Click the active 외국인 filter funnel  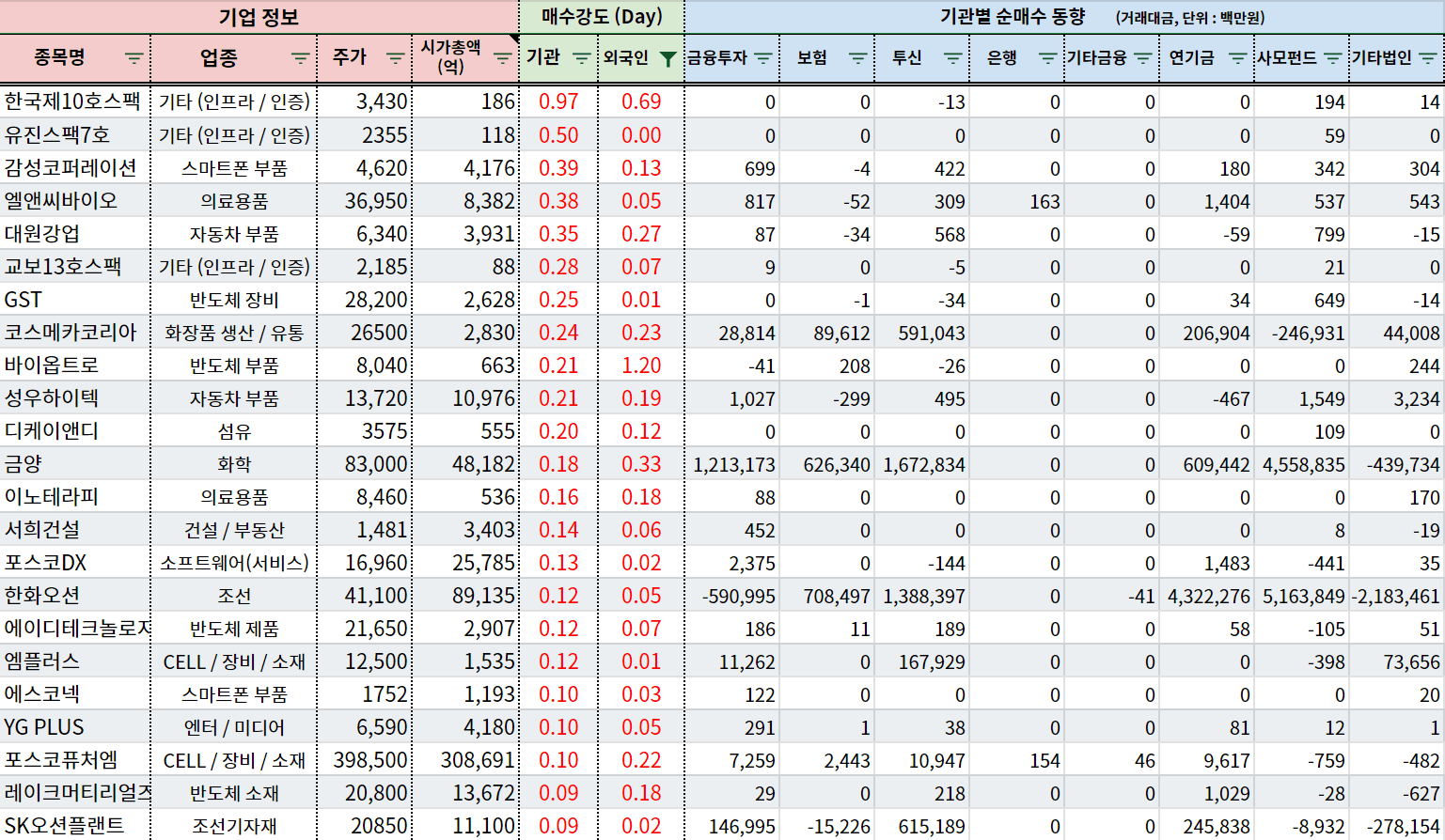pyautogui.click(x=668, y=58)
